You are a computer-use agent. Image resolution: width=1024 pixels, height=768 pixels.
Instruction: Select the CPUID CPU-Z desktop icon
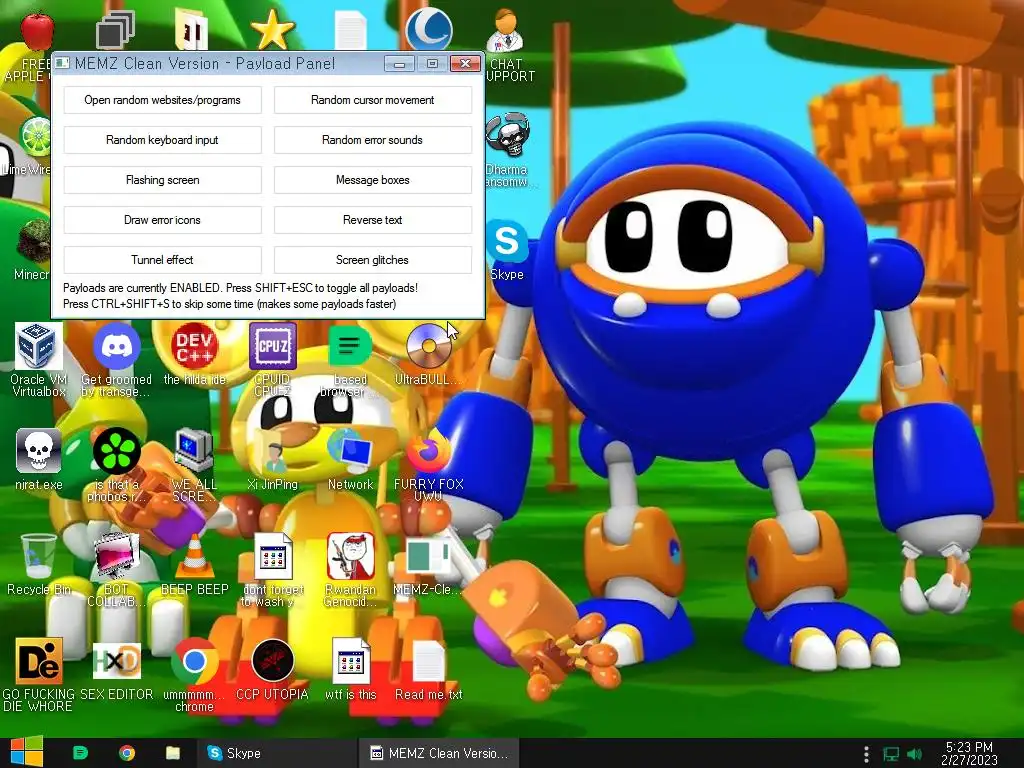[273, 346]
